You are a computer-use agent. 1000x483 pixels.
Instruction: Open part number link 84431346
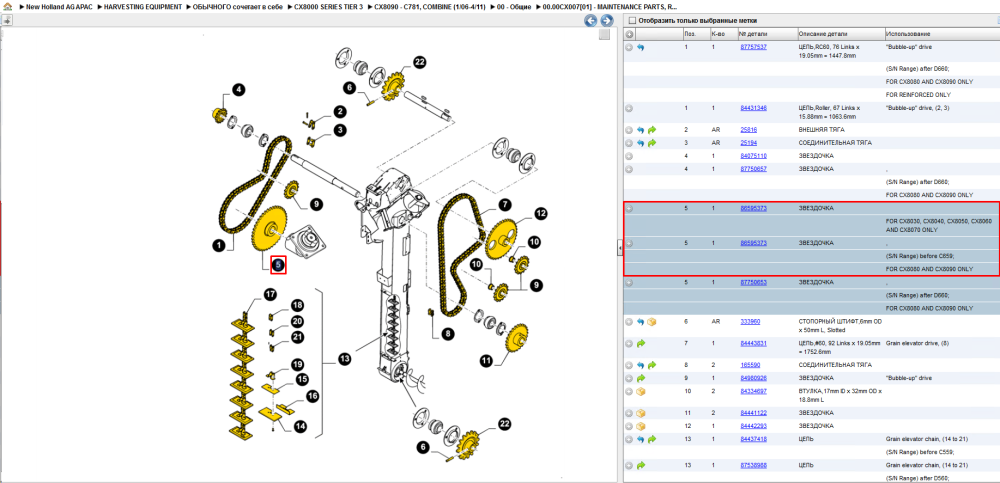(x=753, y=108)
